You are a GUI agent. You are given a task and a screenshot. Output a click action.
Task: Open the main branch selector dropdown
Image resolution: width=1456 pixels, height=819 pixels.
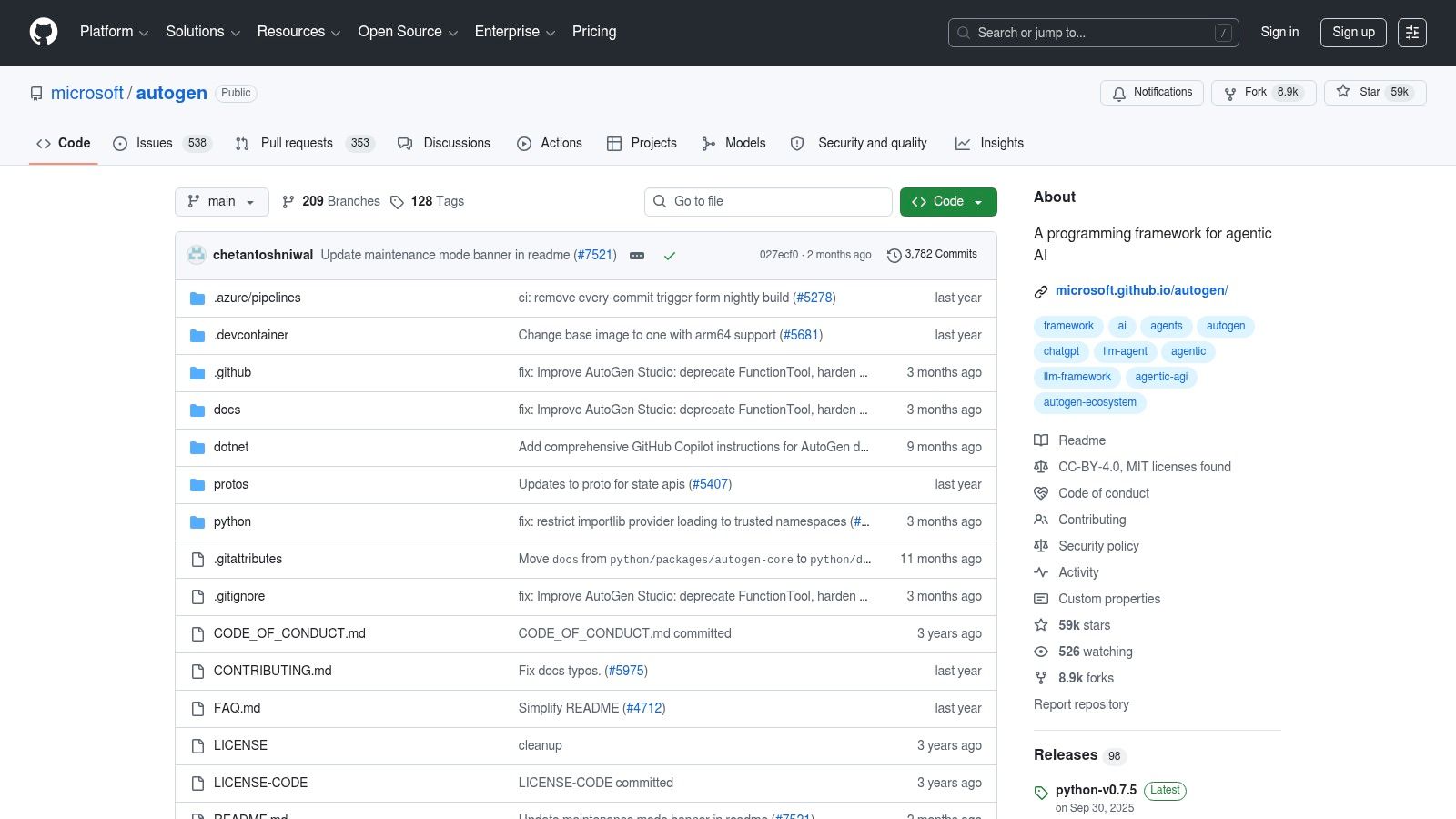tap(222, 202)
